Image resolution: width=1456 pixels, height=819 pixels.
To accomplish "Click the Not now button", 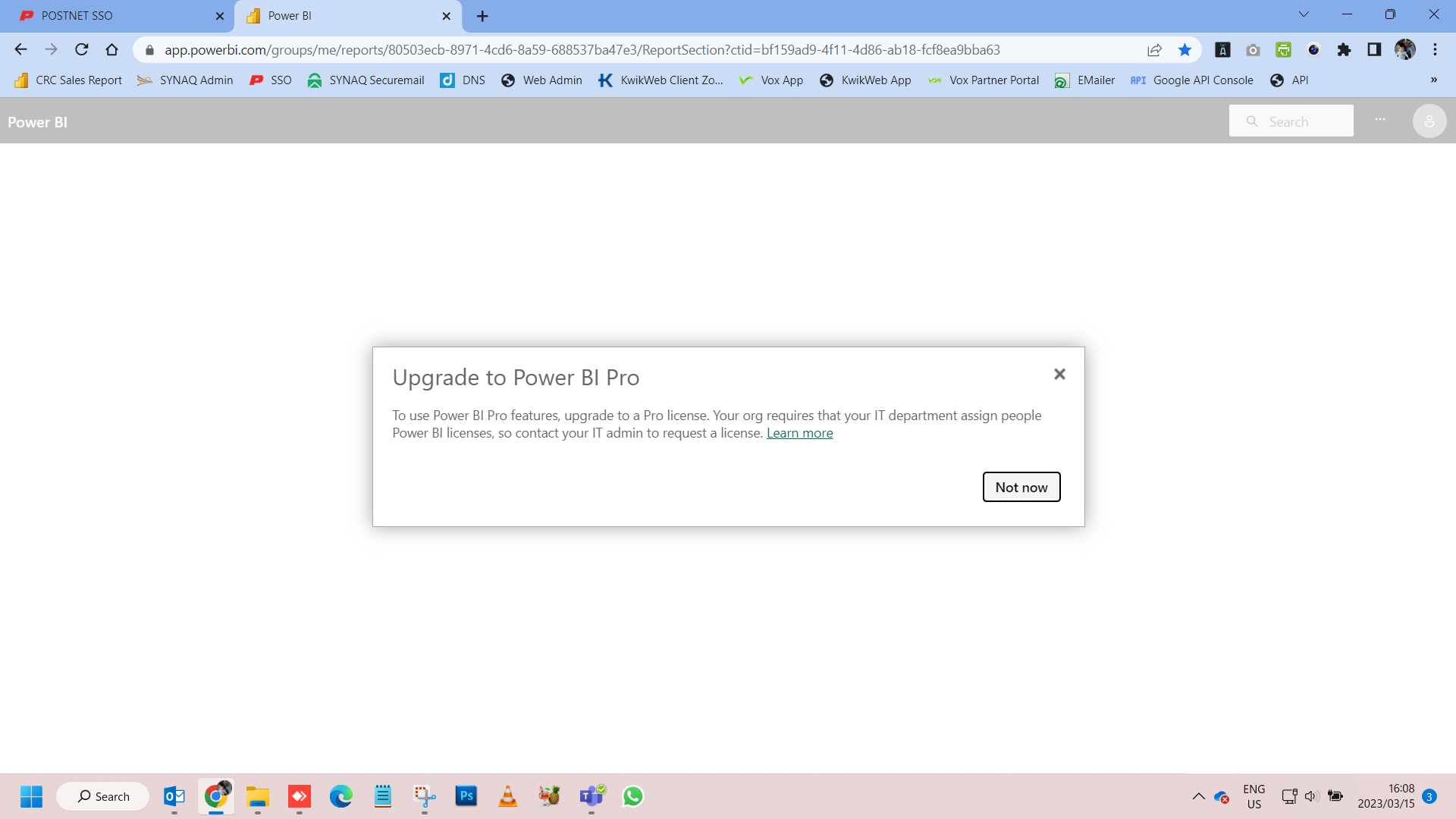I will coord(1021,487).
